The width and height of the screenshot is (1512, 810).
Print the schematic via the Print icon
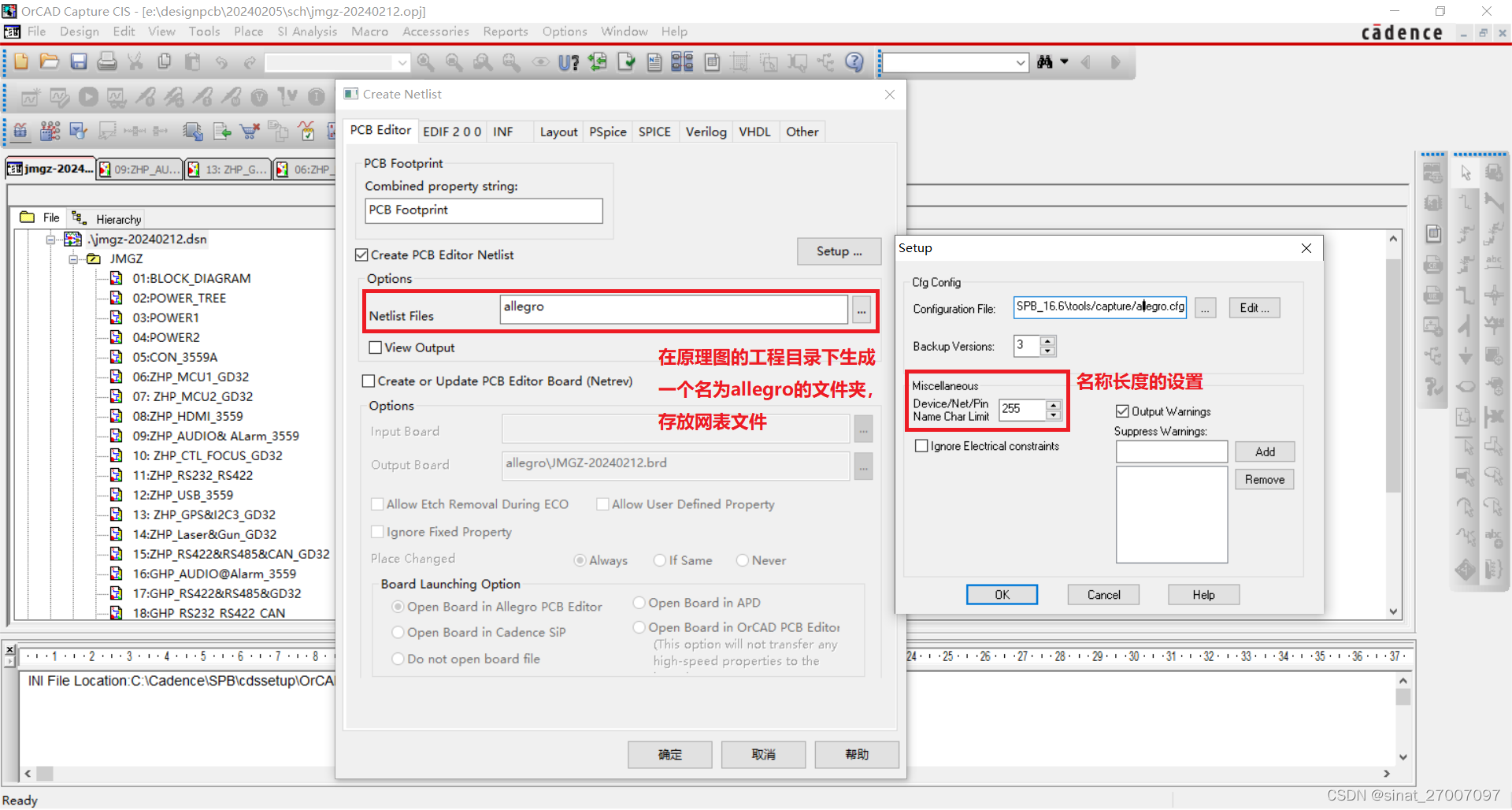pos(107,61)
